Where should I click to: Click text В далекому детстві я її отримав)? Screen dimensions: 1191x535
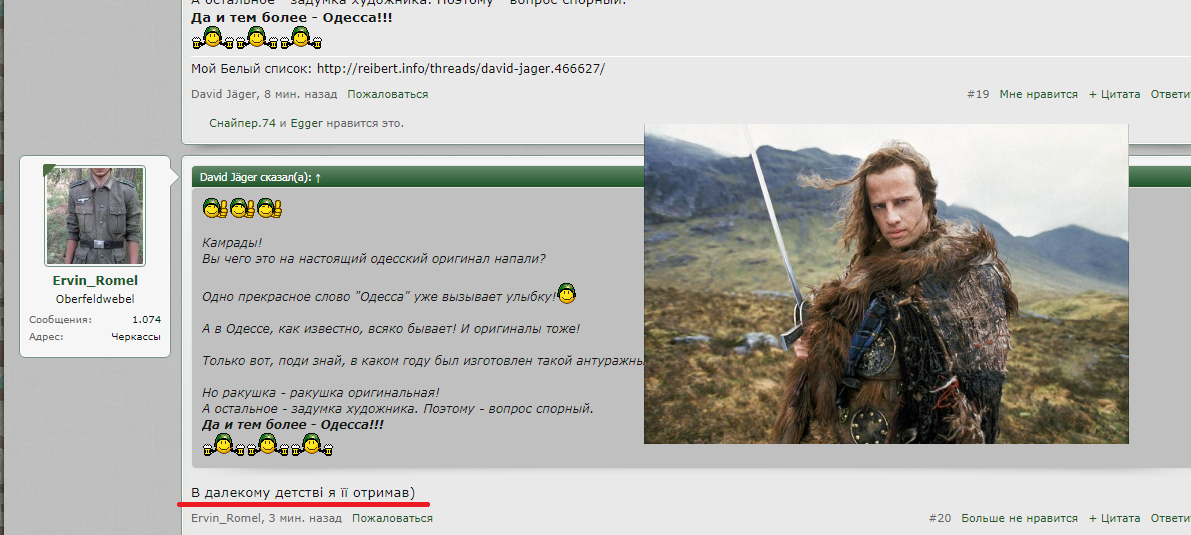pos(304,493)
